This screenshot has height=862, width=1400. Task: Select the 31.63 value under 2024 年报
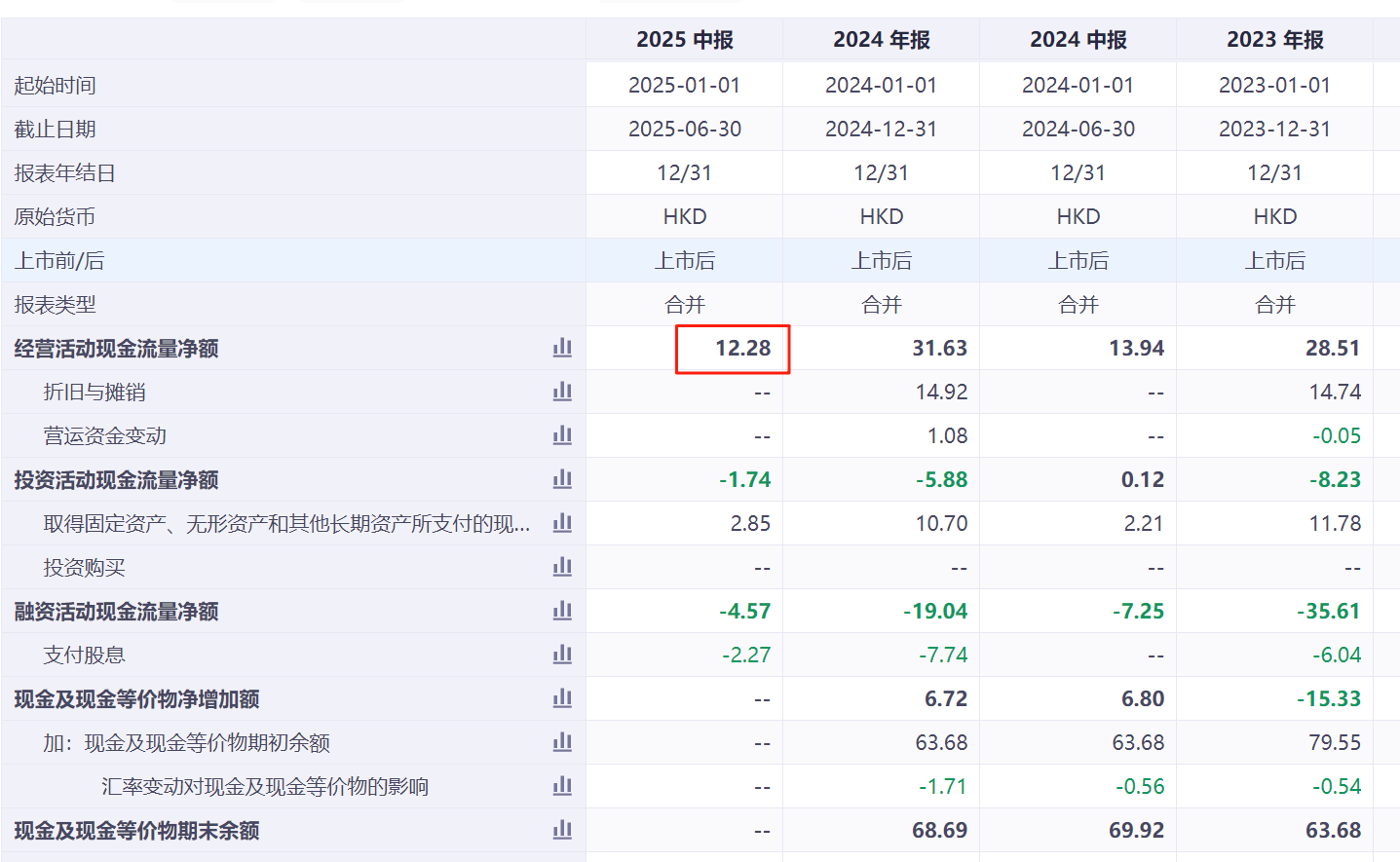pos(939,349)
